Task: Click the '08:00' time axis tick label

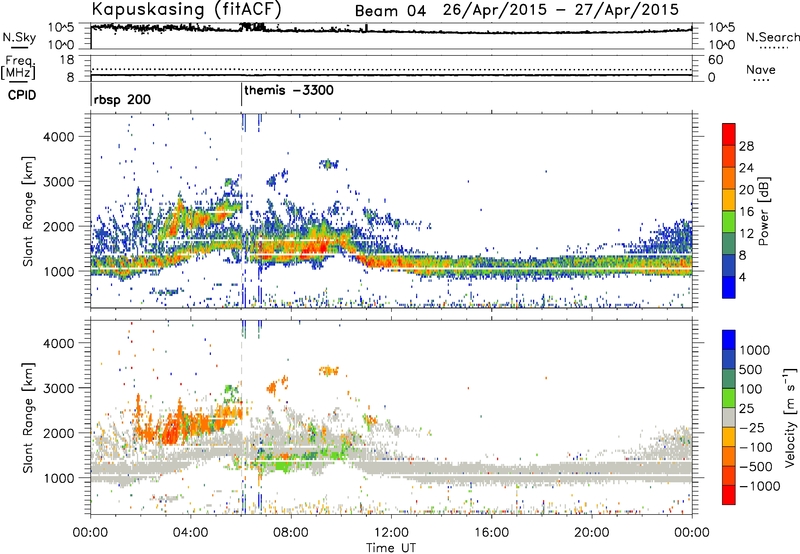Action: (x=290, y=533)
